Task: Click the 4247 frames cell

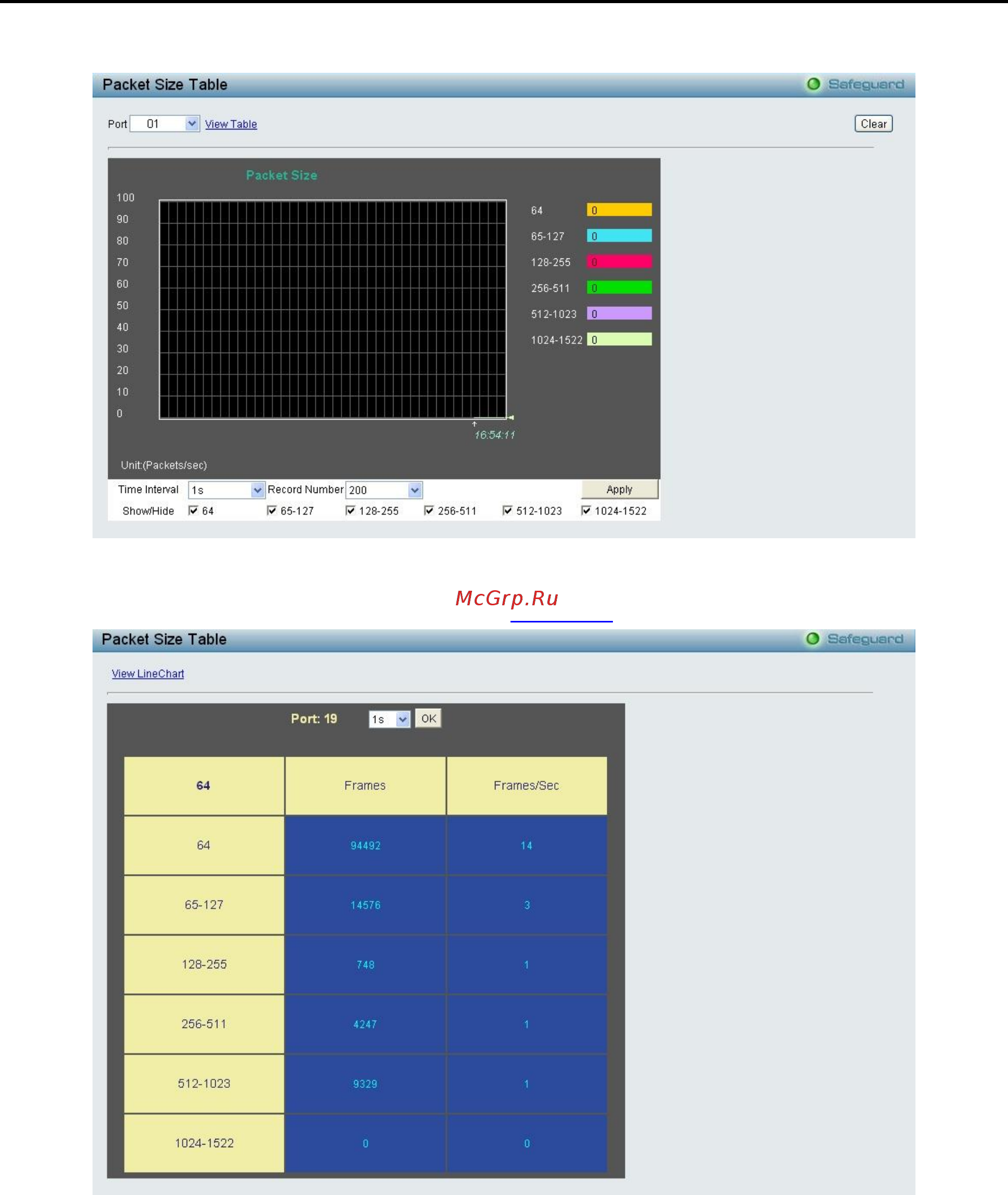Action: (365, 1024)
